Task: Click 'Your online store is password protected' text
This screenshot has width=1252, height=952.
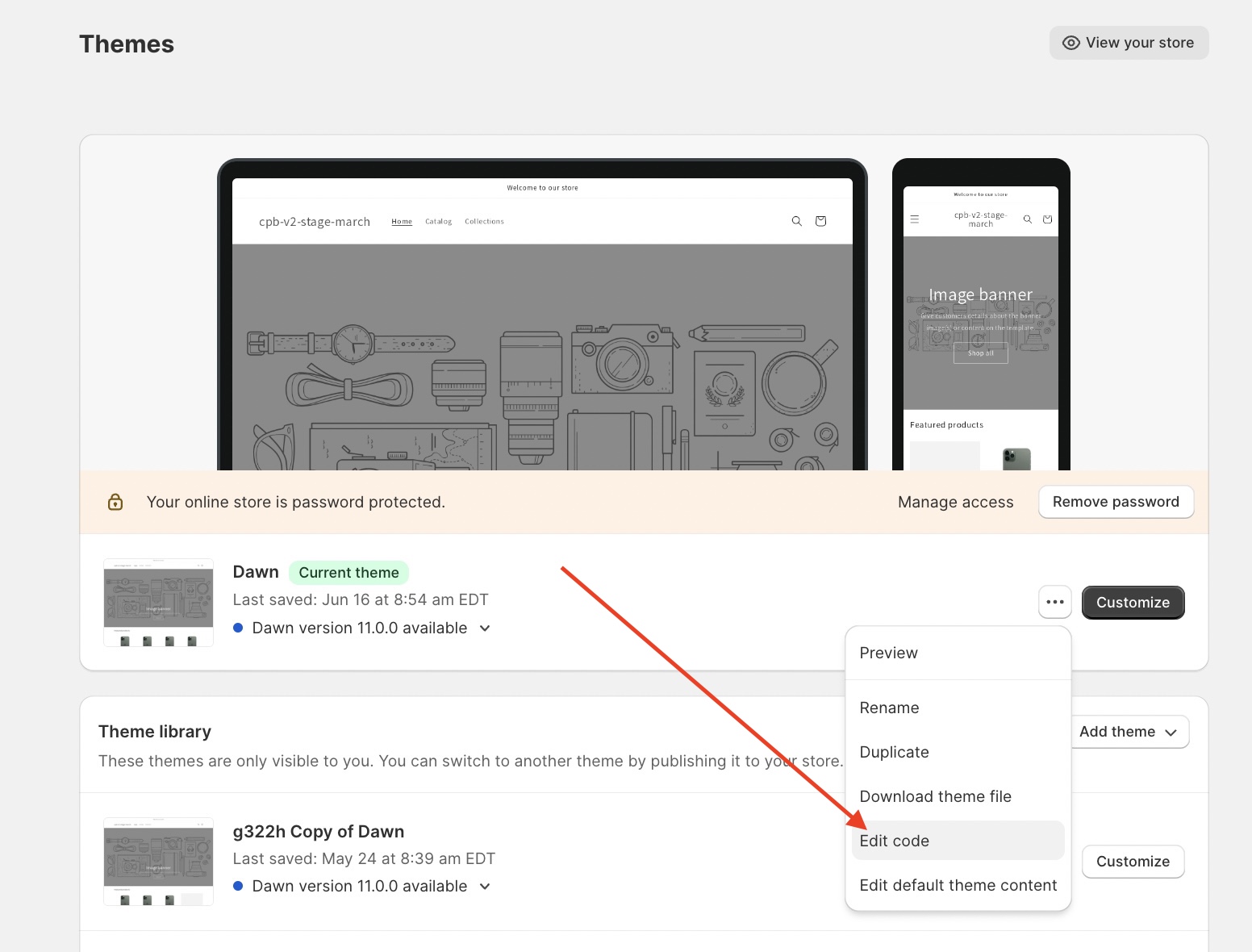Action: (x=295, y=502)
